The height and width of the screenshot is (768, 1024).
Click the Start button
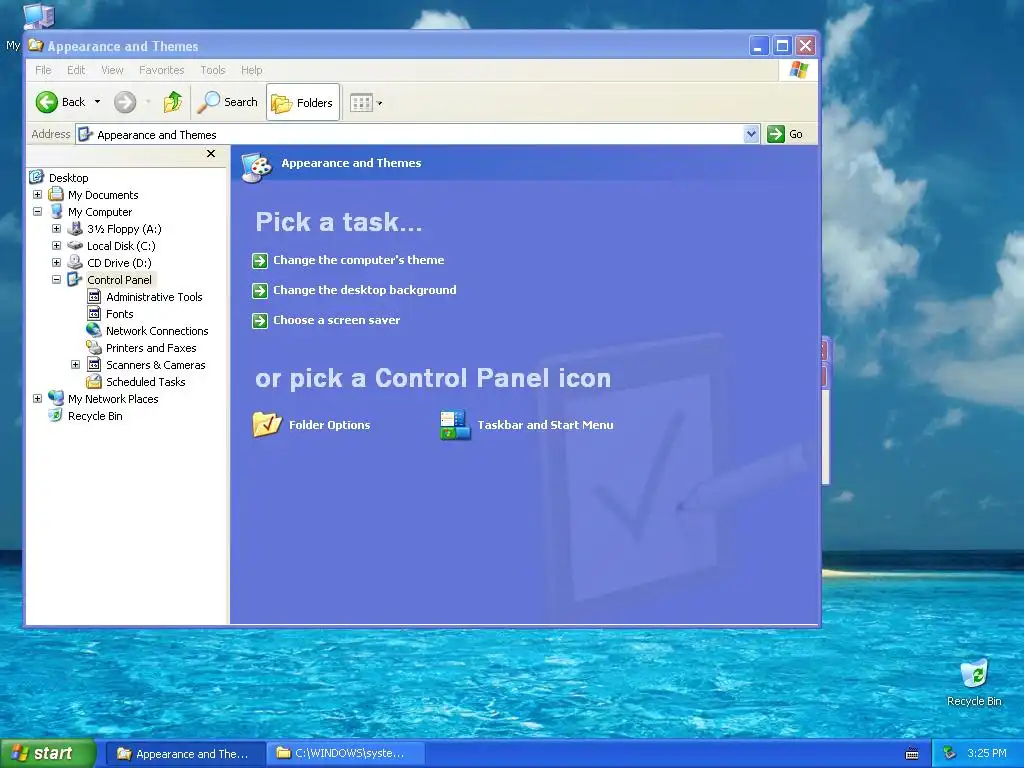(x=48, y=753)
